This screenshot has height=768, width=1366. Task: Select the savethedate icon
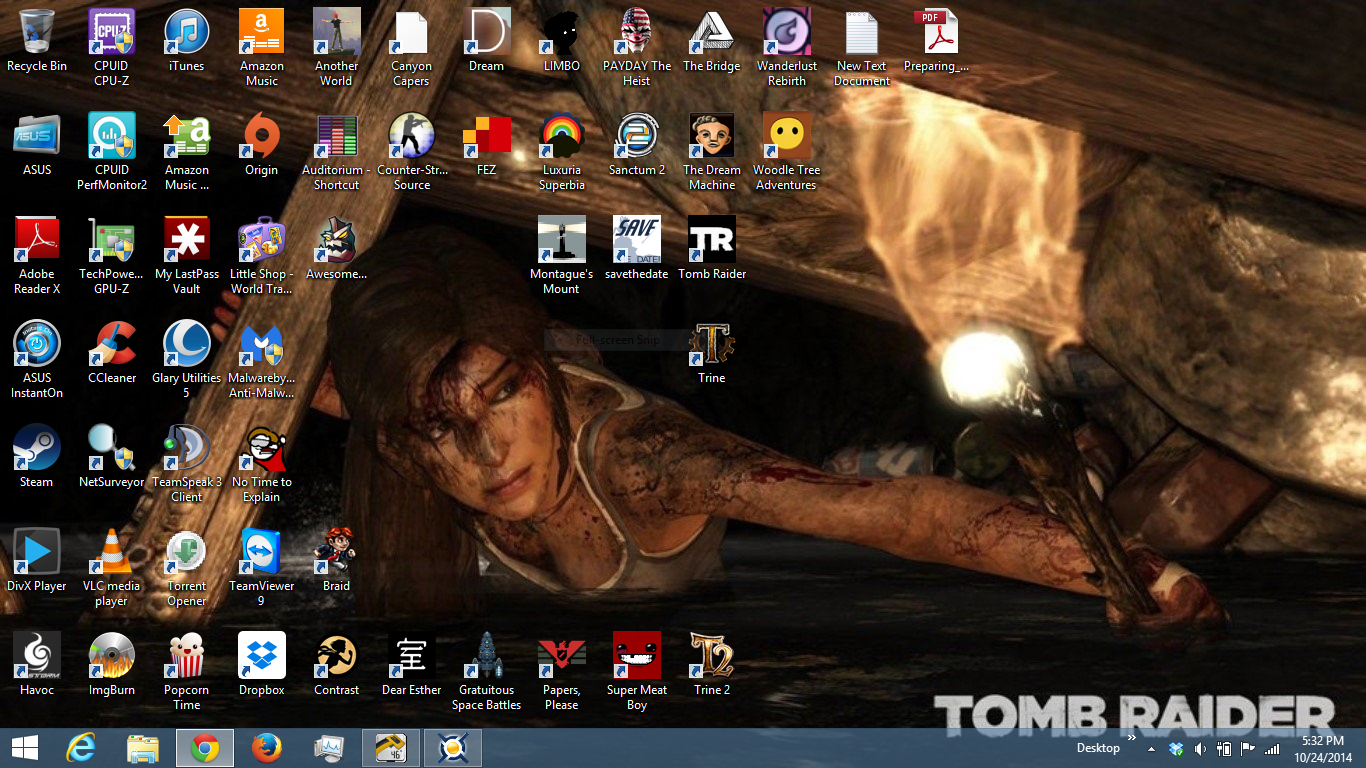pos(637,240)
